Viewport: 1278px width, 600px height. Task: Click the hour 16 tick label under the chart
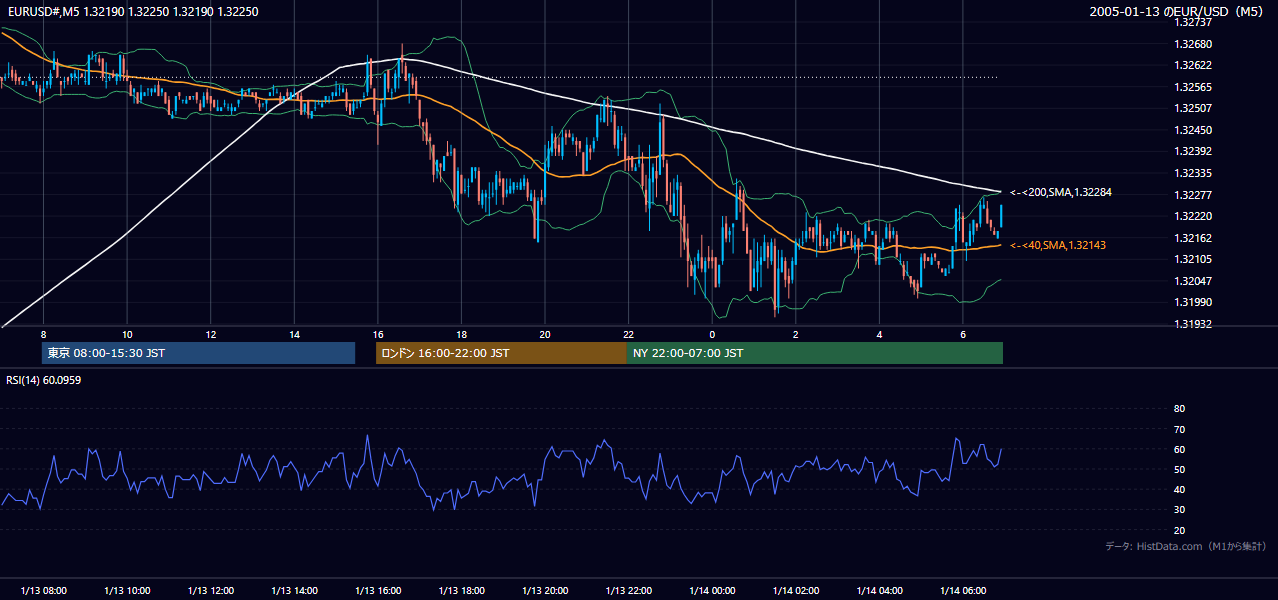[x=377, y=334]
